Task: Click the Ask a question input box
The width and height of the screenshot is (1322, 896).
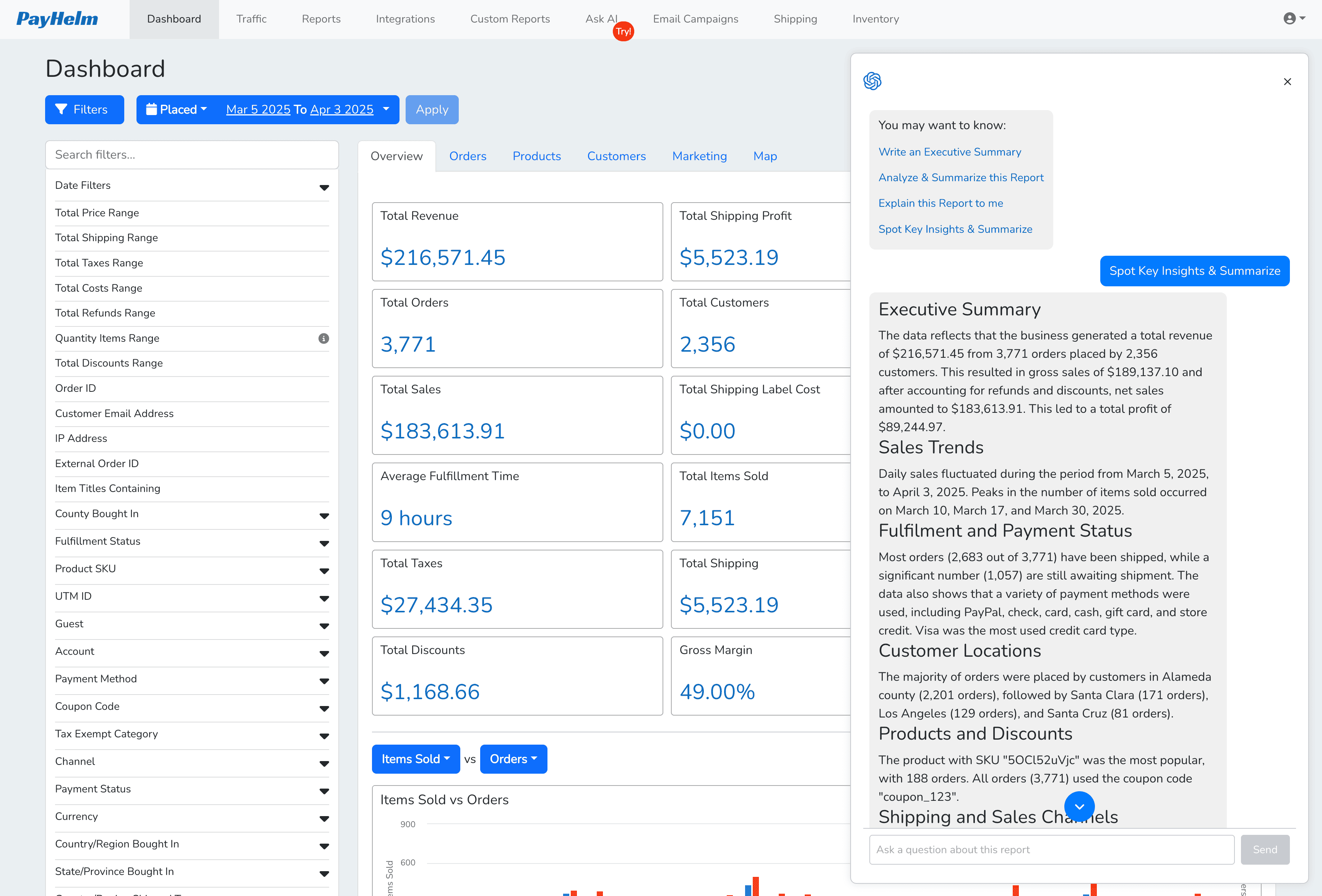Action: point(1051,849)
